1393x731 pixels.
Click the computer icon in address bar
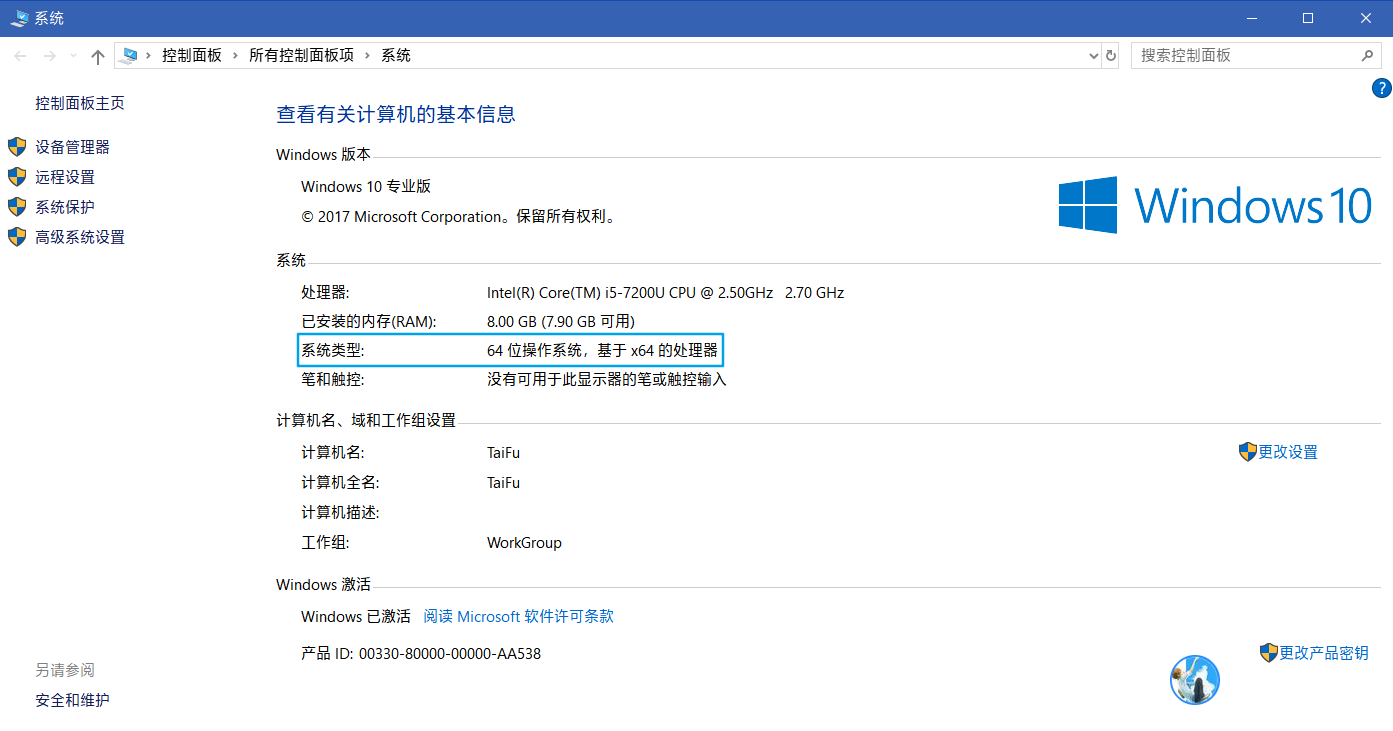128,56
